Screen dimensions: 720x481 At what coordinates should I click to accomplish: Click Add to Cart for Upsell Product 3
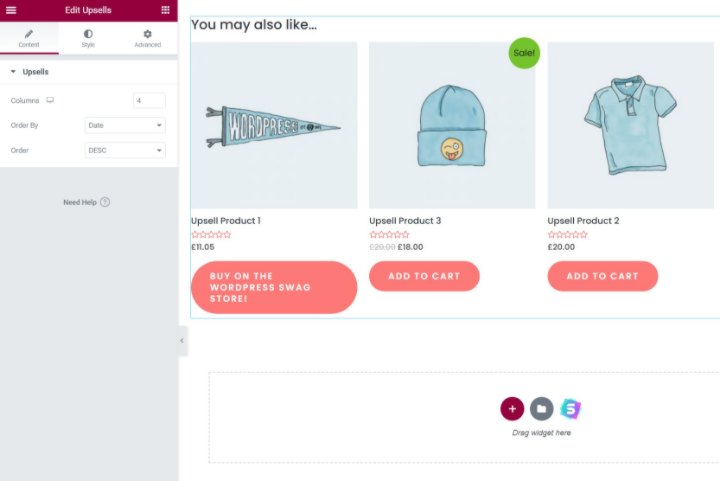click(x=424, y=276)
